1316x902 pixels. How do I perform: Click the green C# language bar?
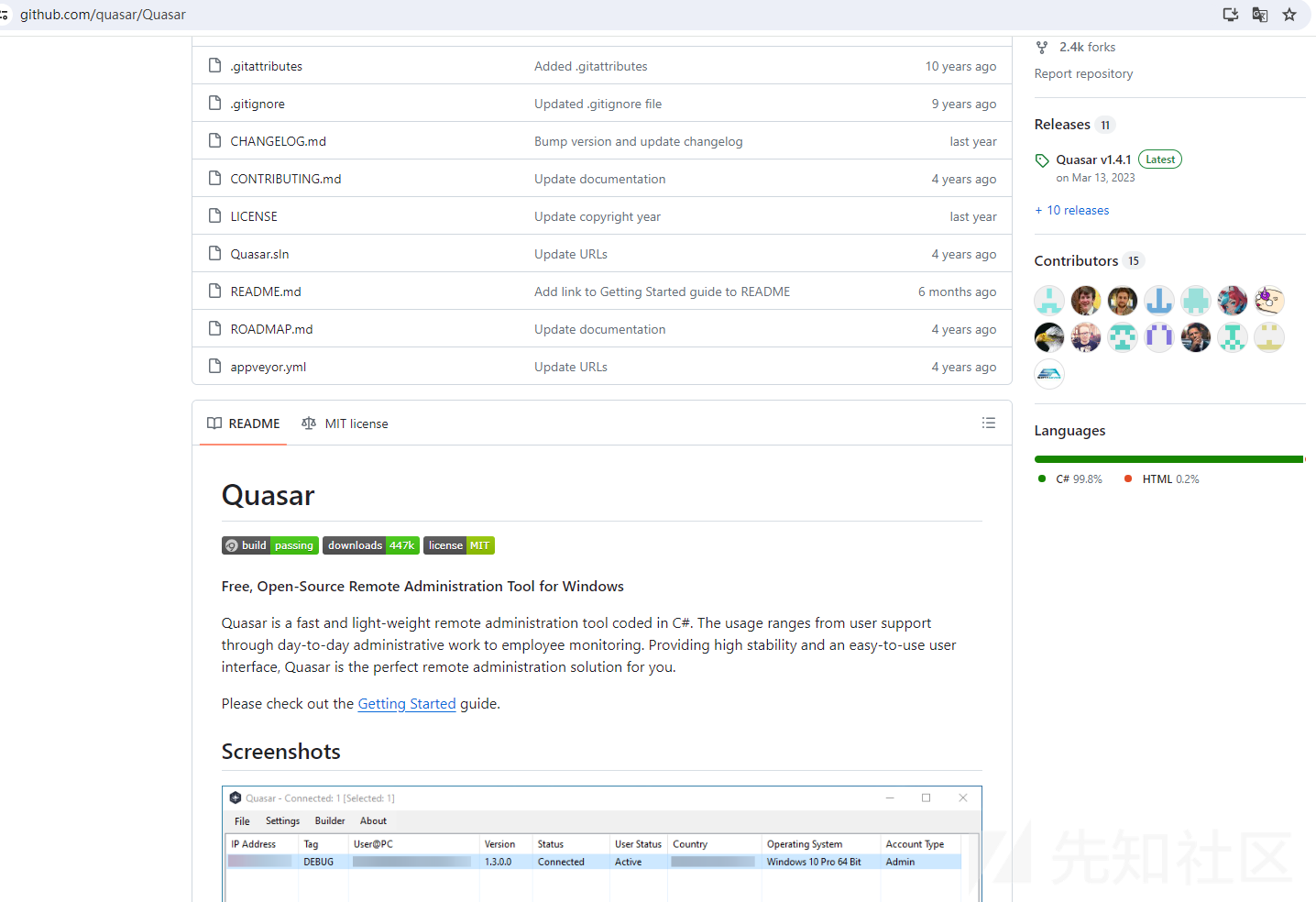[x=1168, y=459]
